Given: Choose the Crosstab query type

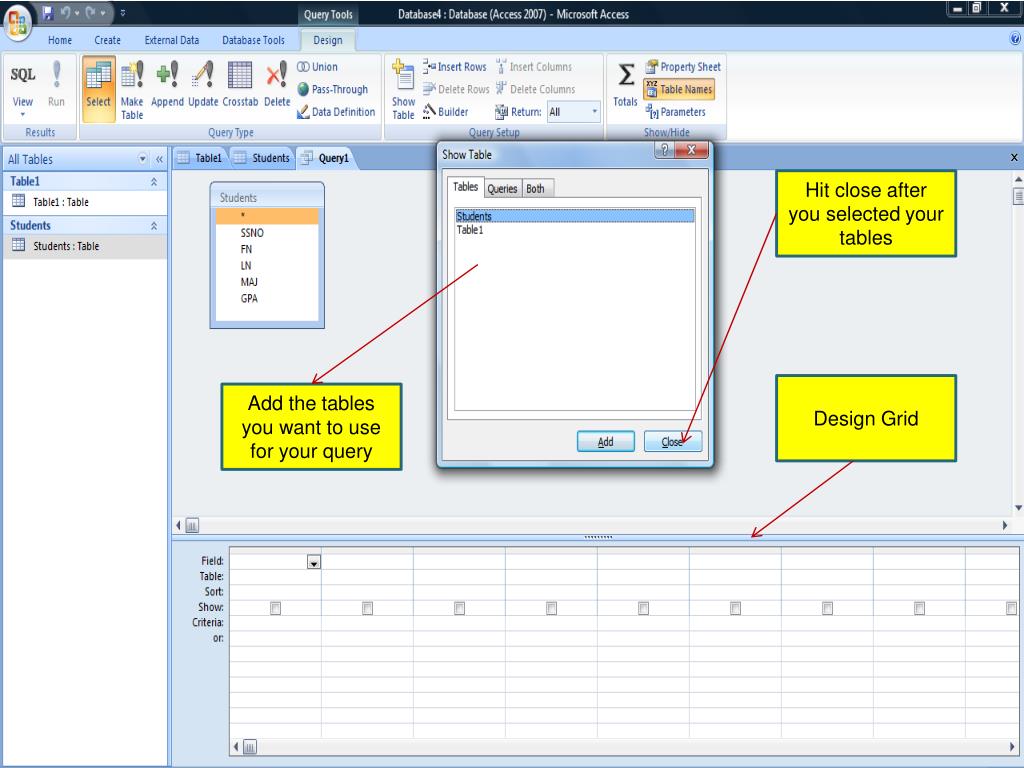Looking at the screenshot, I should 240,84.
